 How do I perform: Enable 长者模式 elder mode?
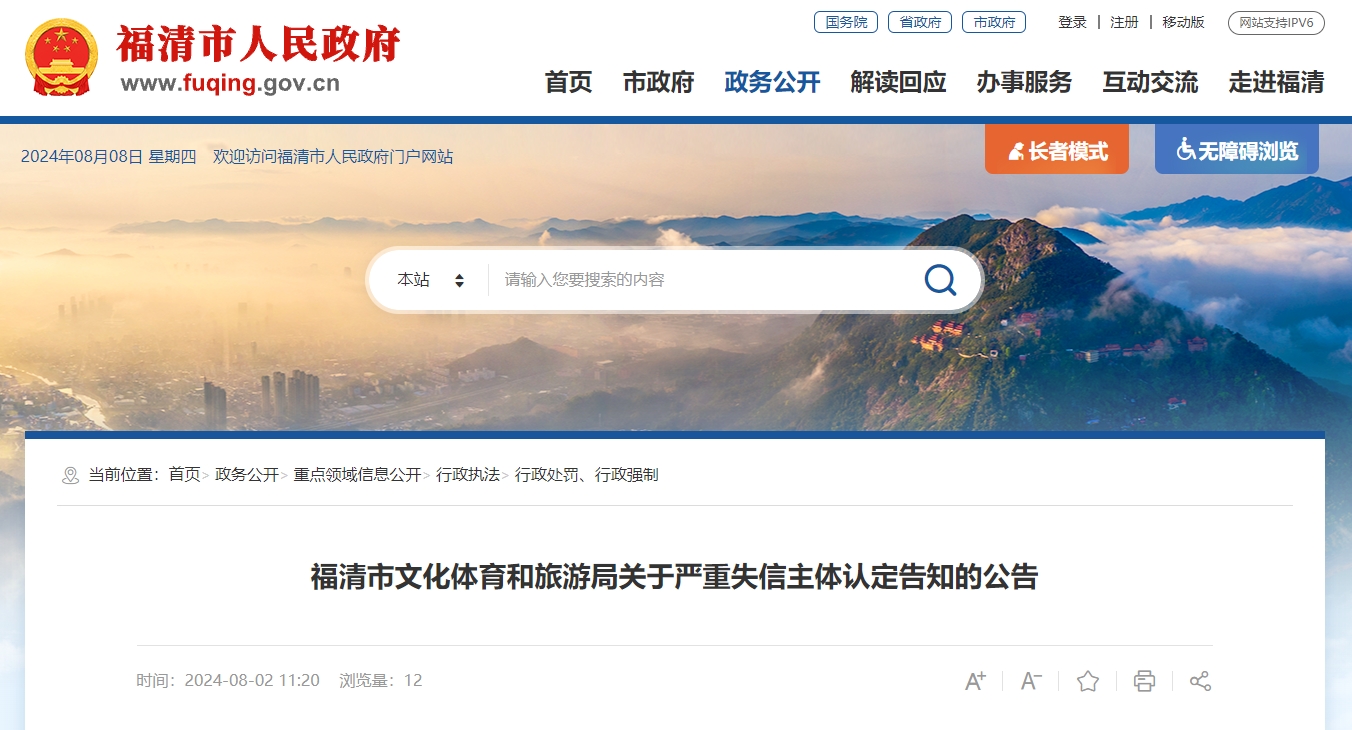[x=1057, y=150]
